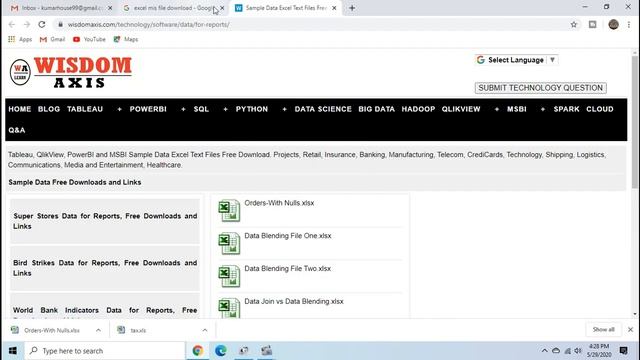Open the YouTube bookmark
This screenshot has width=640, height=360.
tap(89, 39)
